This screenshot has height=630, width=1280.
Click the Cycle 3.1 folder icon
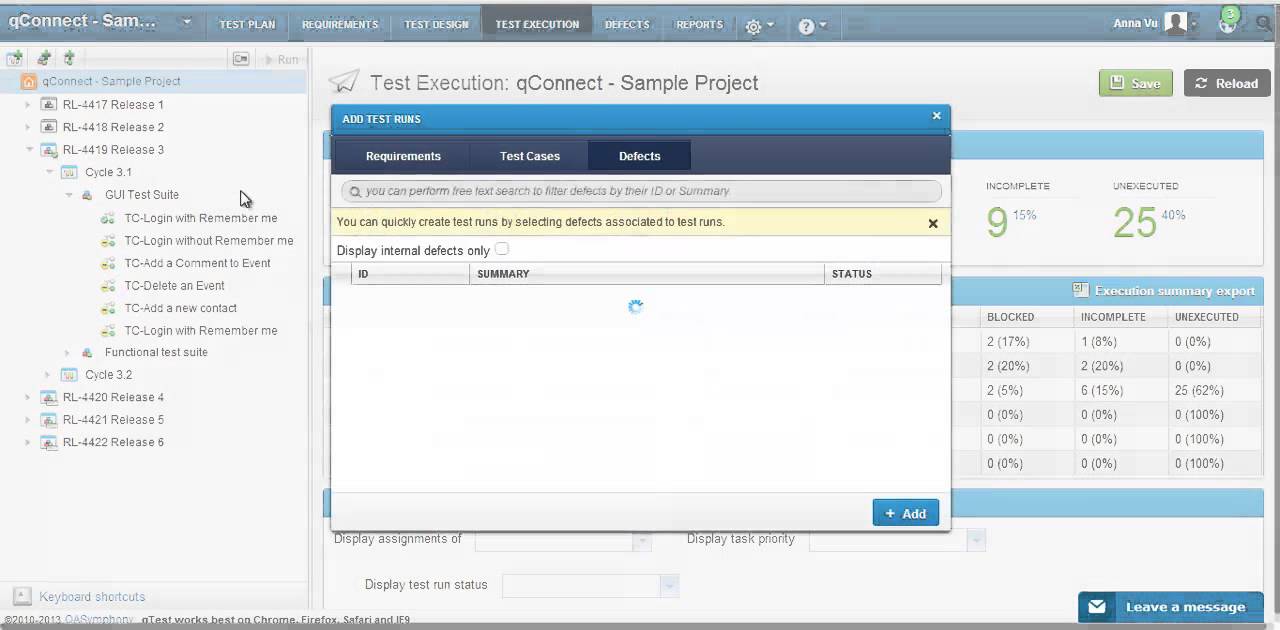[69, 172]
